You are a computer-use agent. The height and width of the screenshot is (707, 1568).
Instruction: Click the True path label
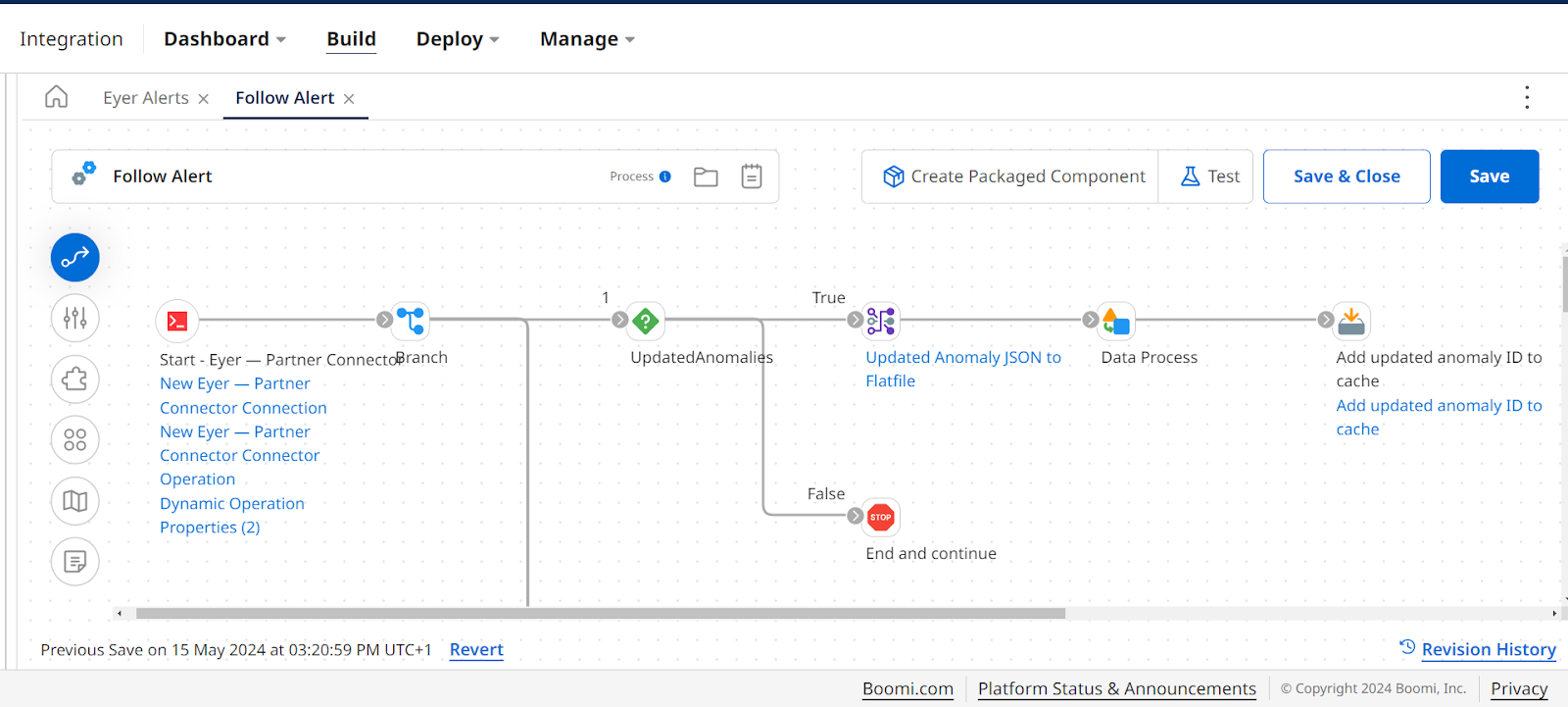pyautogui.click(x=828, y=297)
